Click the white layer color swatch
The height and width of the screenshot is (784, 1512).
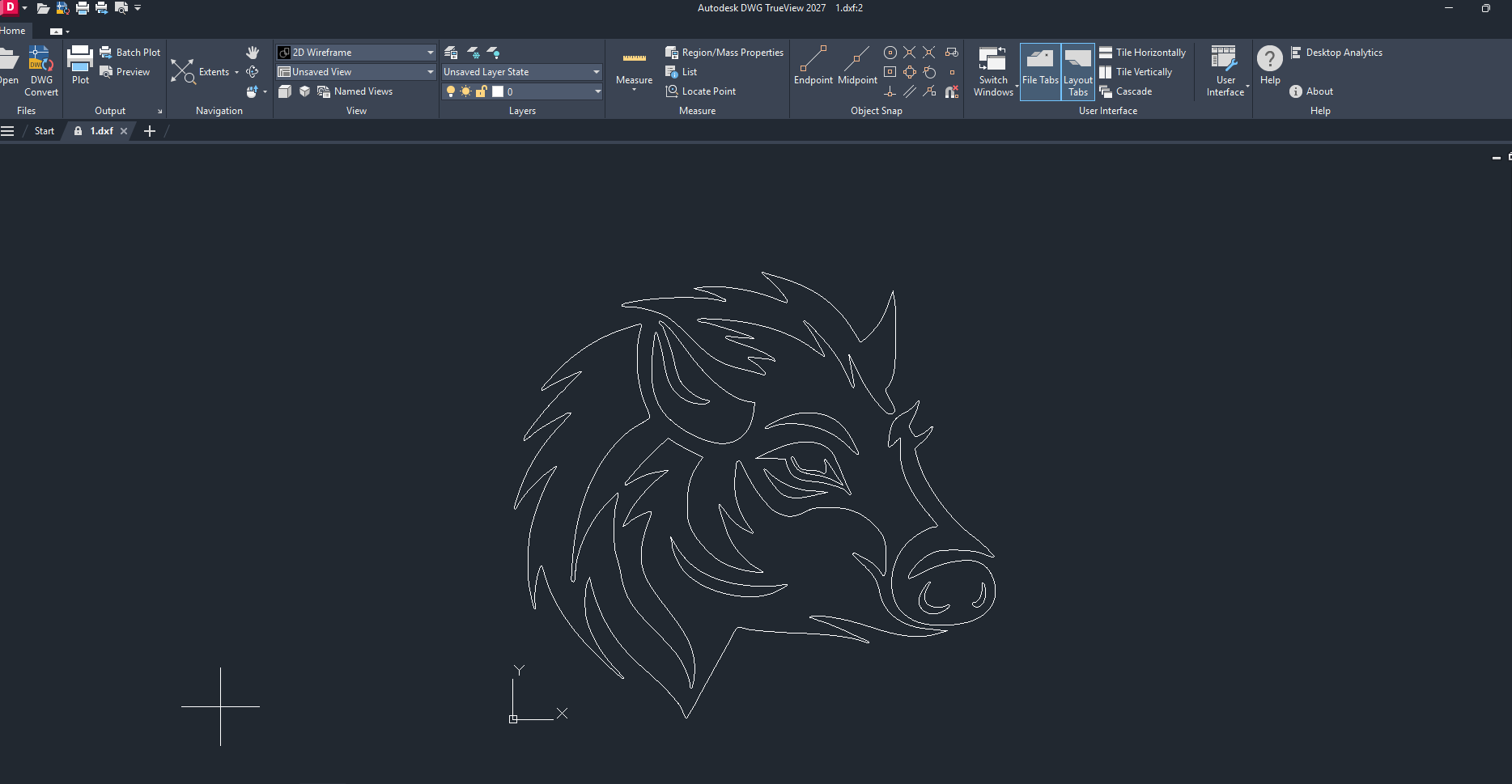[498, 91]
